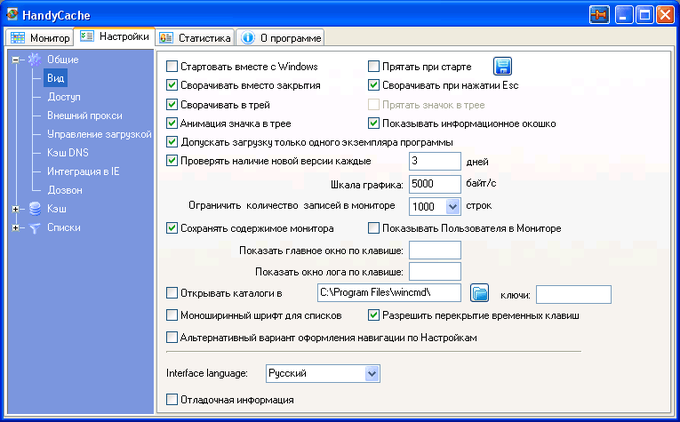Enable Альтернативный вариант оформления навигации checkbox
The image size is (680, 422).
pos(172,337)
